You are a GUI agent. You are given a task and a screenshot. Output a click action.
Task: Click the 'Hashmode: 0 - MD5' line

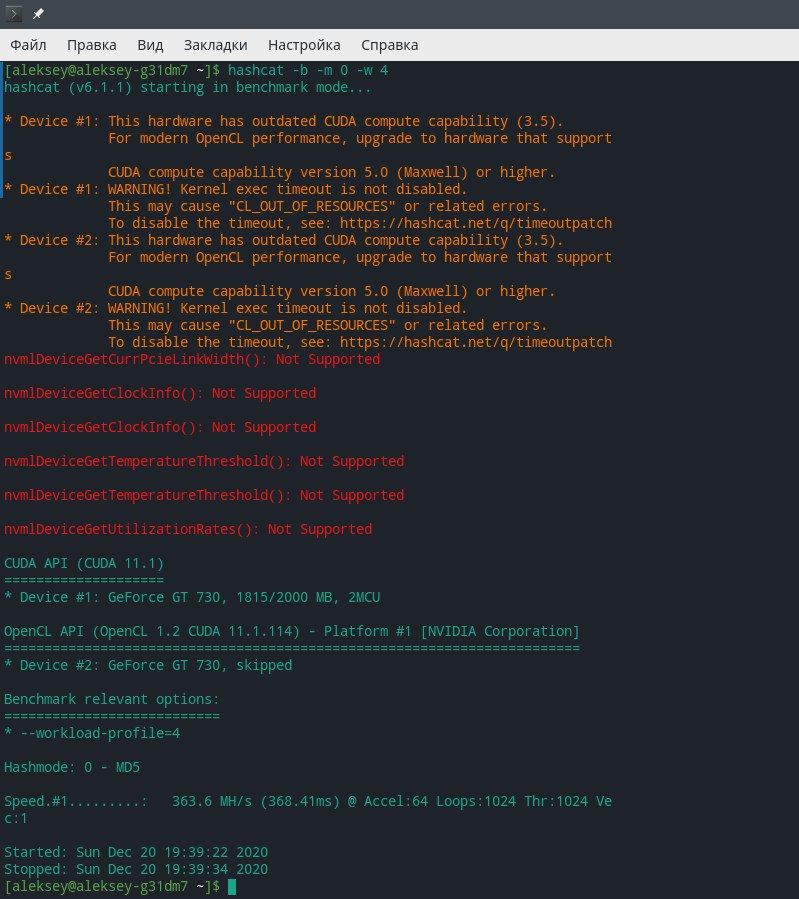(72, 767)
